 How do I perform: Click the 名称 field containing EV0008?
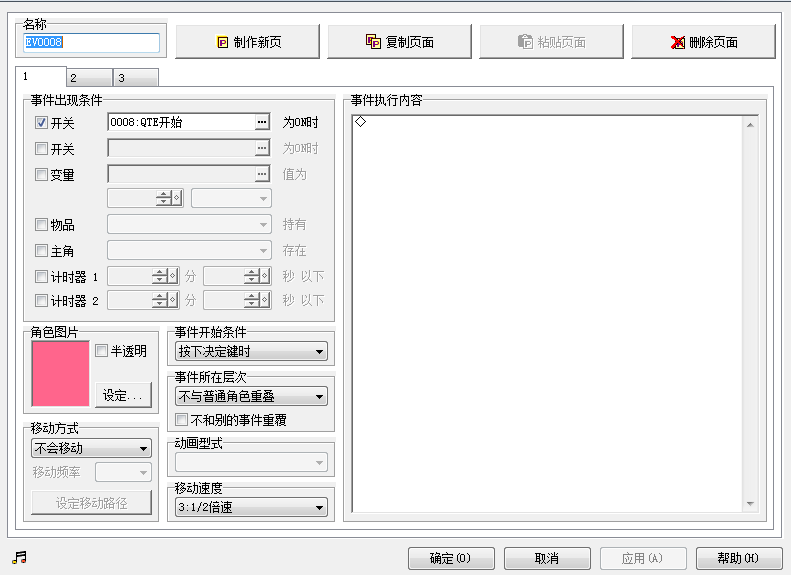(91, 42)
